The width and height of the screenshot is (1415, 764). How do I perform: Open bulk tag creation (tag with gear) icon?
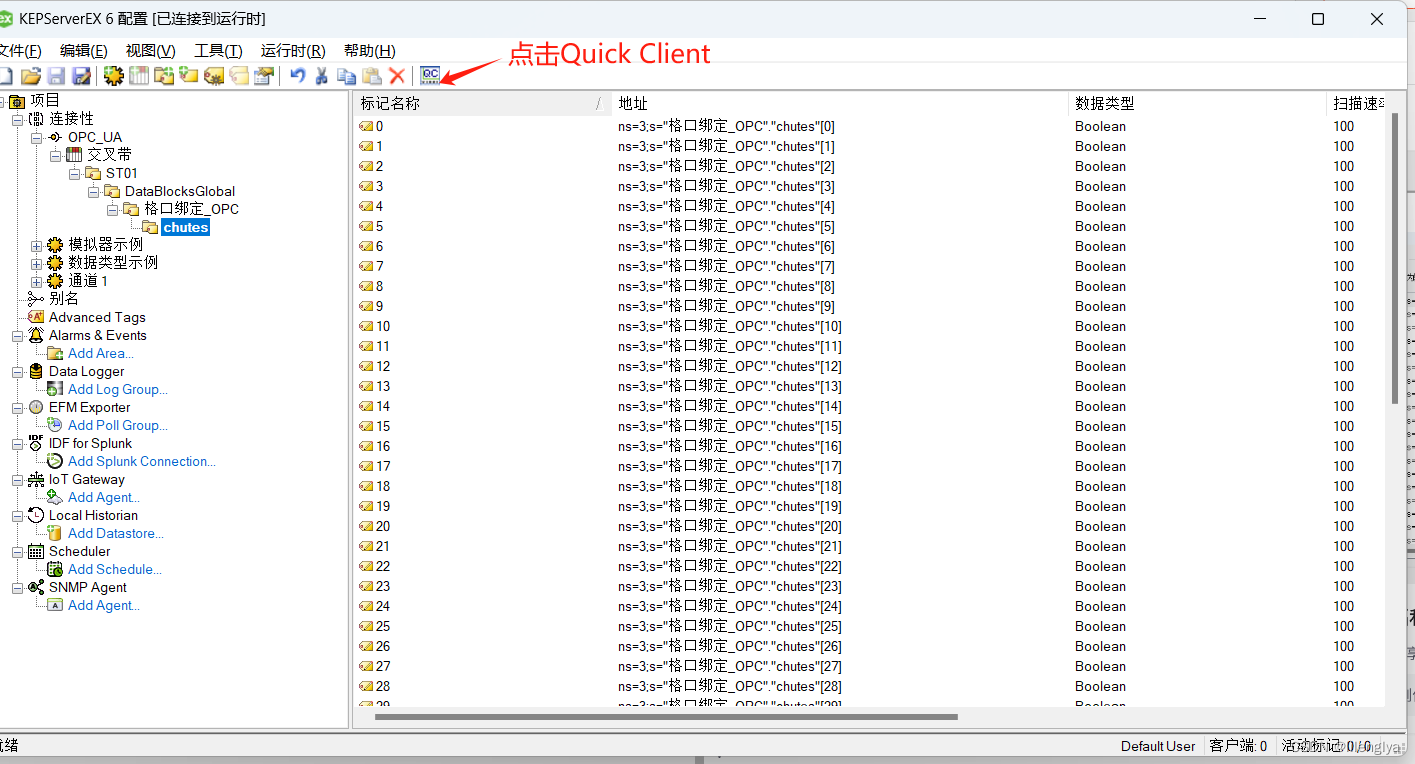[214, 75]
